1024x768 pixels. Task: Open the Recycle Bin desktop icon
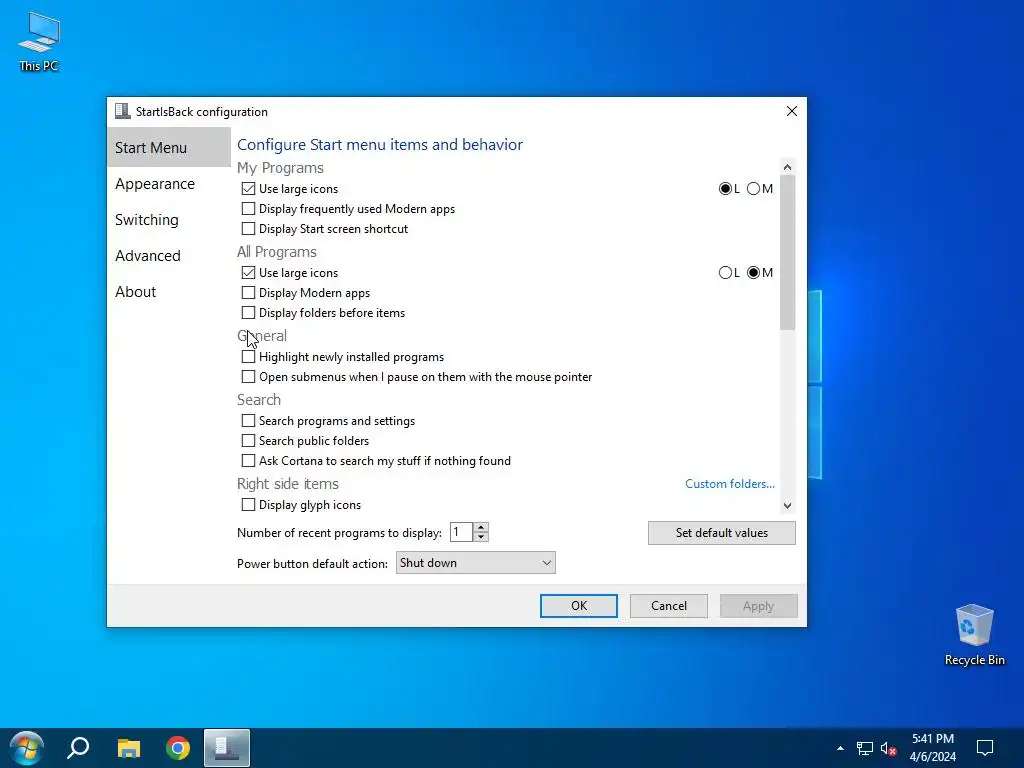click(974, 635)
